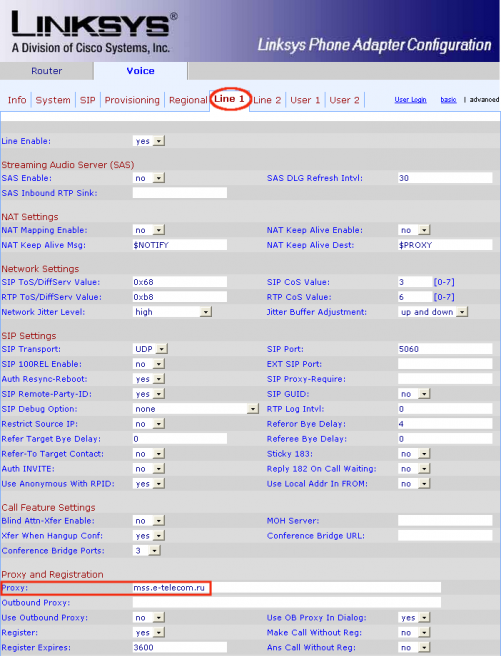The height and width of the screenshot is (656, 501).
Task: Open the User 1 sub-tab
Action: pyautogui.click(x=305, y=100)
